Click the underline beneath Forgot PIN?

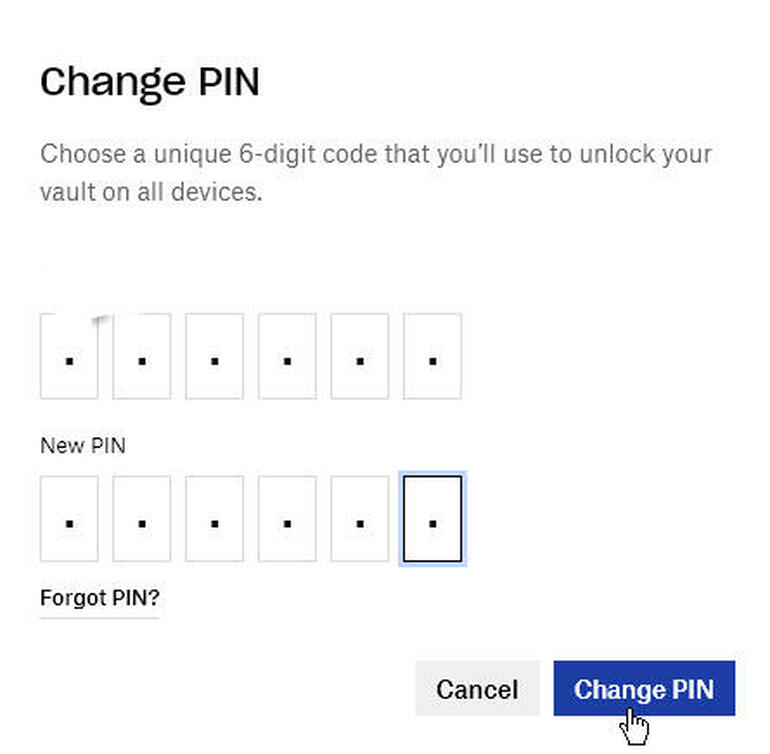(99, 616)
